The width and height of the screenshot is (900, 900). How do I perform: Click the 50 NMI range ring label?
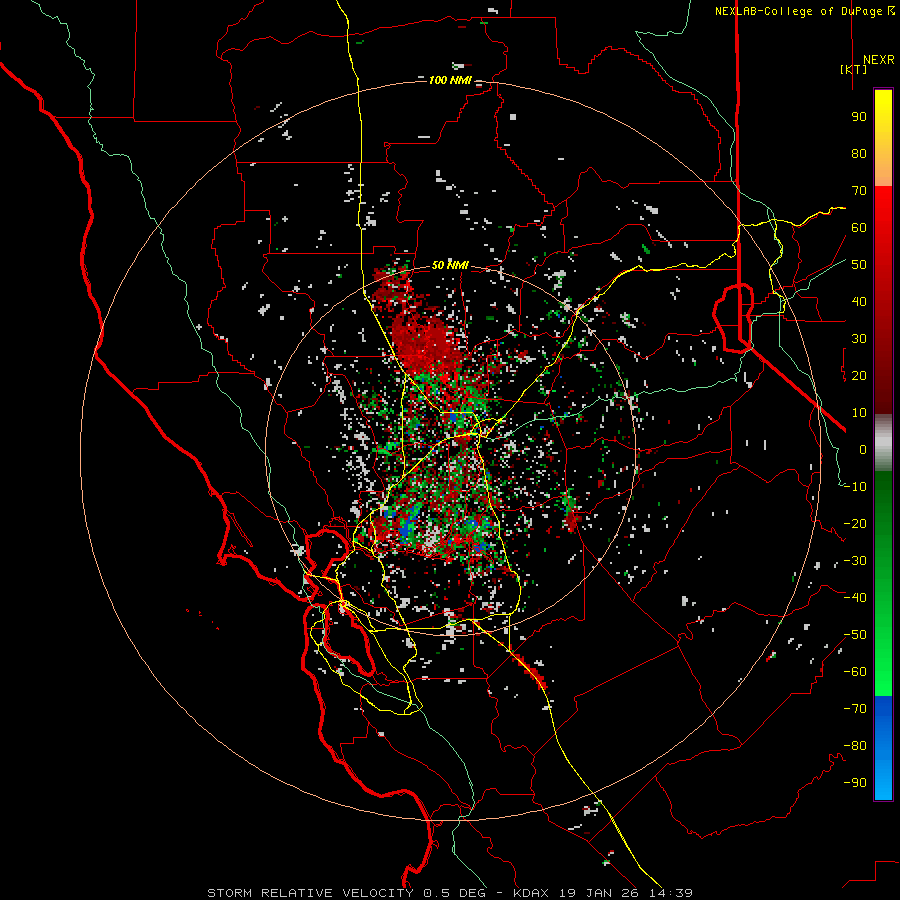click(450, 265)
